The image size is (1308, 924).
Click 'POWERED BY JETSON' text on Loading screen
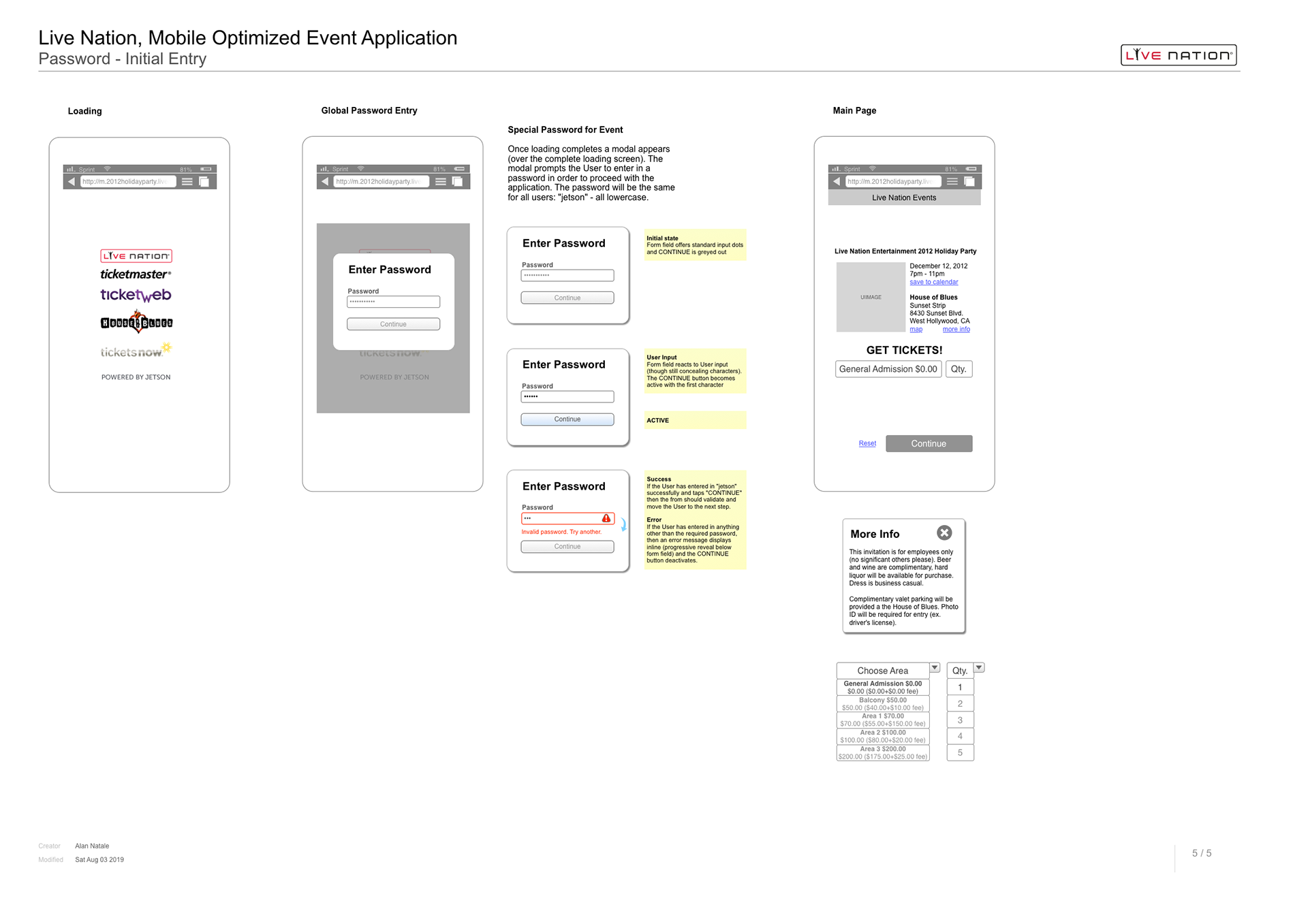click(136, 377)
